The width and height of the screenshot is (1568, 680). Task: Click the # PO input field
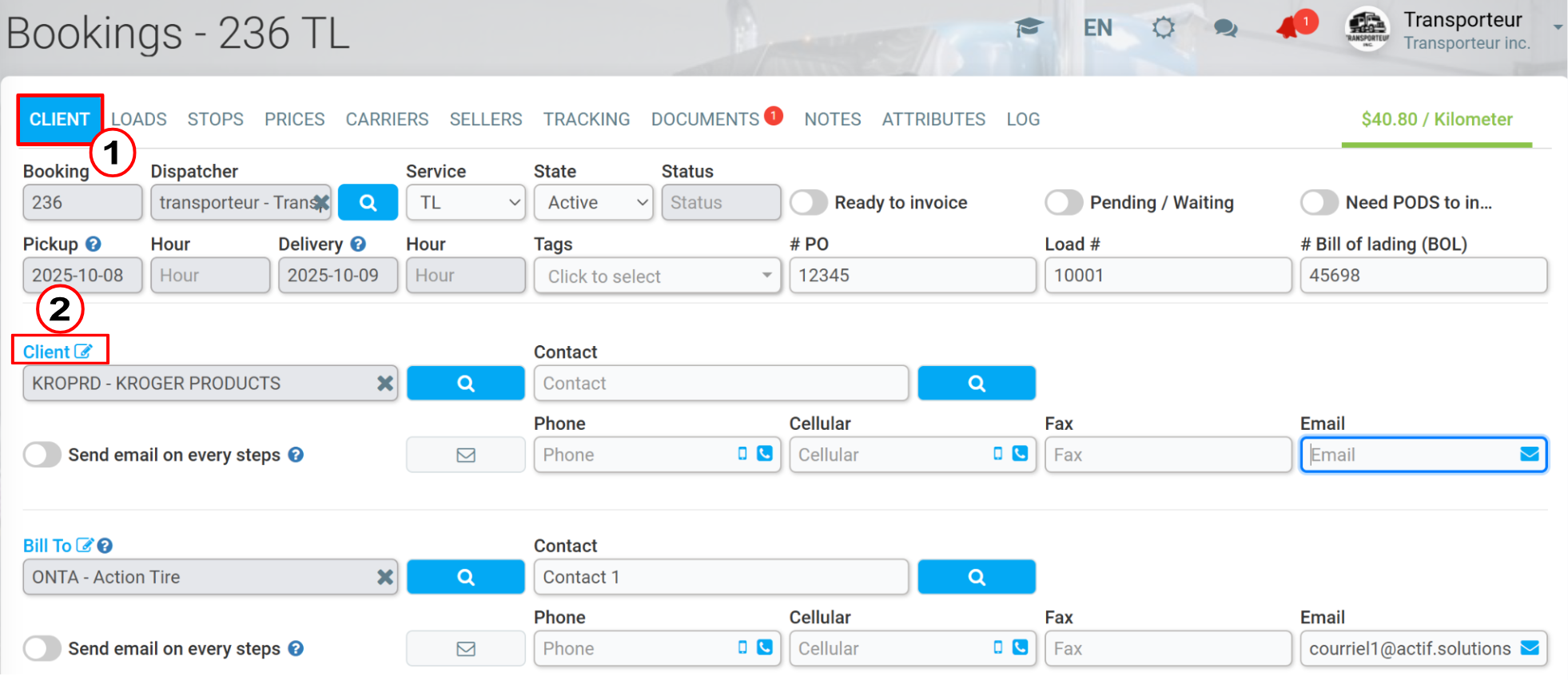point(913,276)
